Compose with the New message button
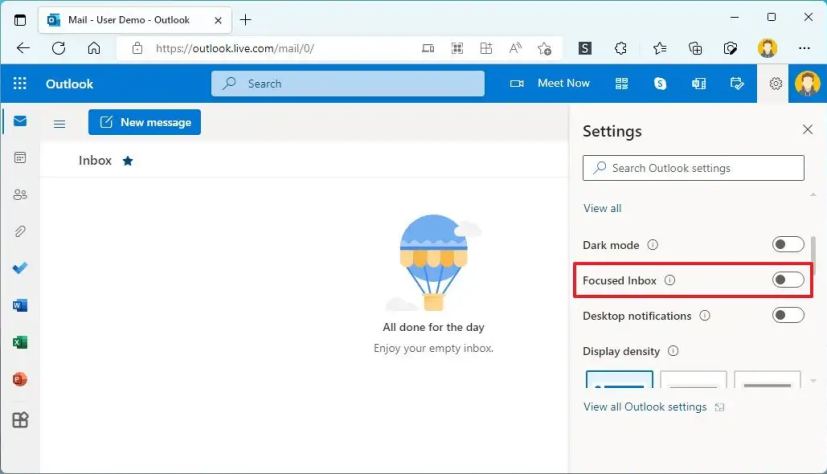827x474 pixels. pos(145,122)
